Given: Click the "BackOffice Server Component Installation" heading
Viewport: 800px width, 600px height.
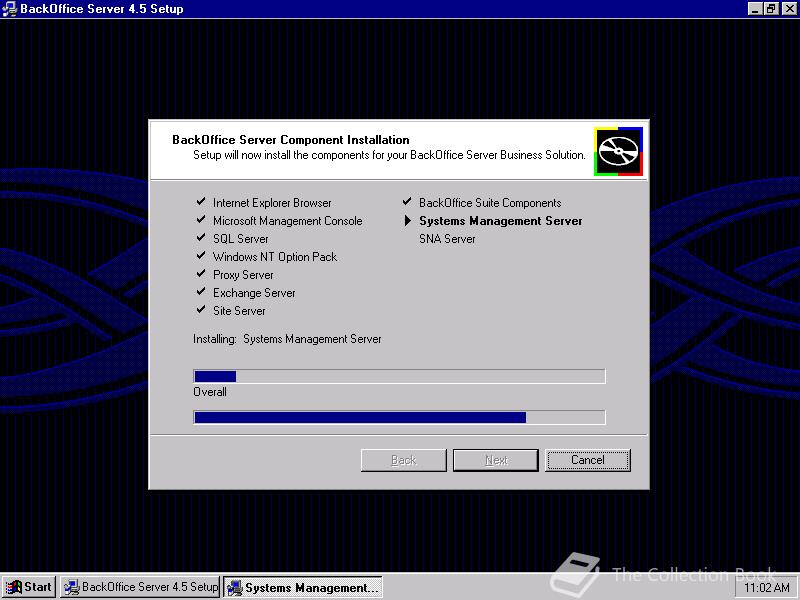Looking at the screenshot, I should [291, 140].
